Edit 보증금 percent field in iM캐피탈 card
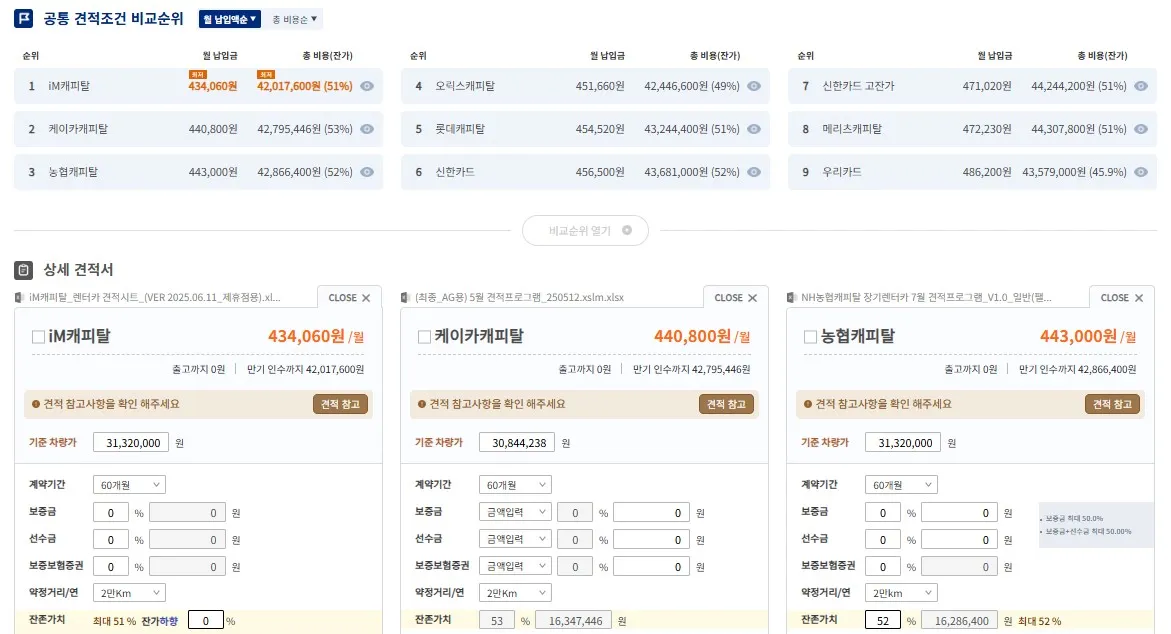The image size is (1171, 634). [x=111, y=513]
